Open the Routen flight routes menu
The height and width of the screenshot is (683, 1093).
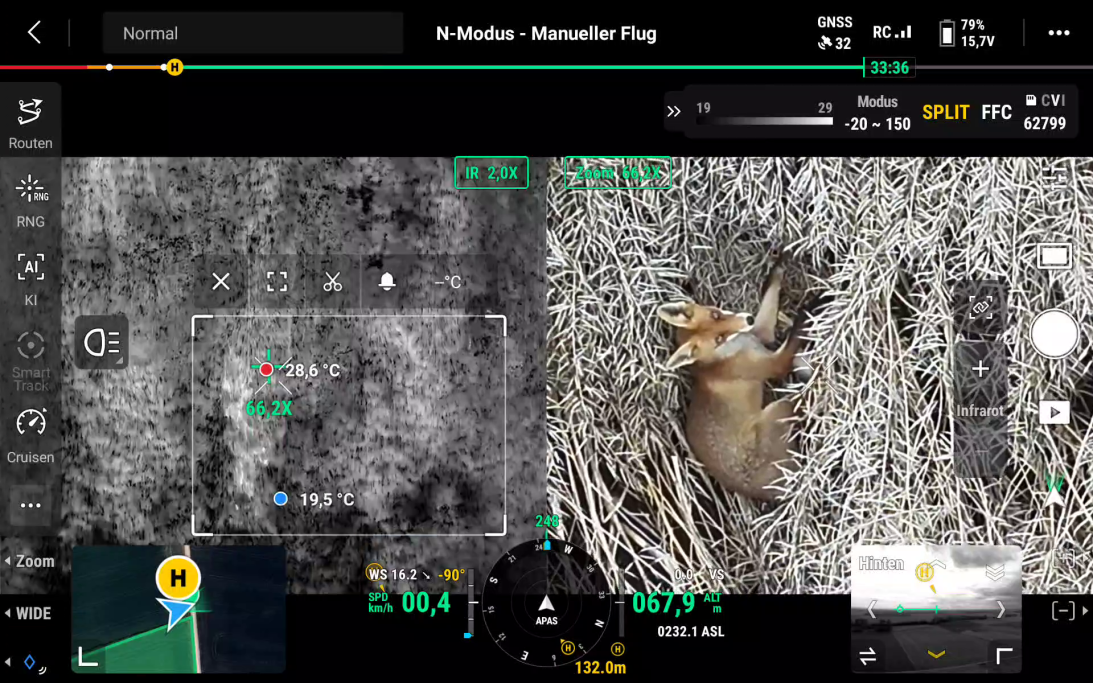pyautogui.click(x=30, y=122)
